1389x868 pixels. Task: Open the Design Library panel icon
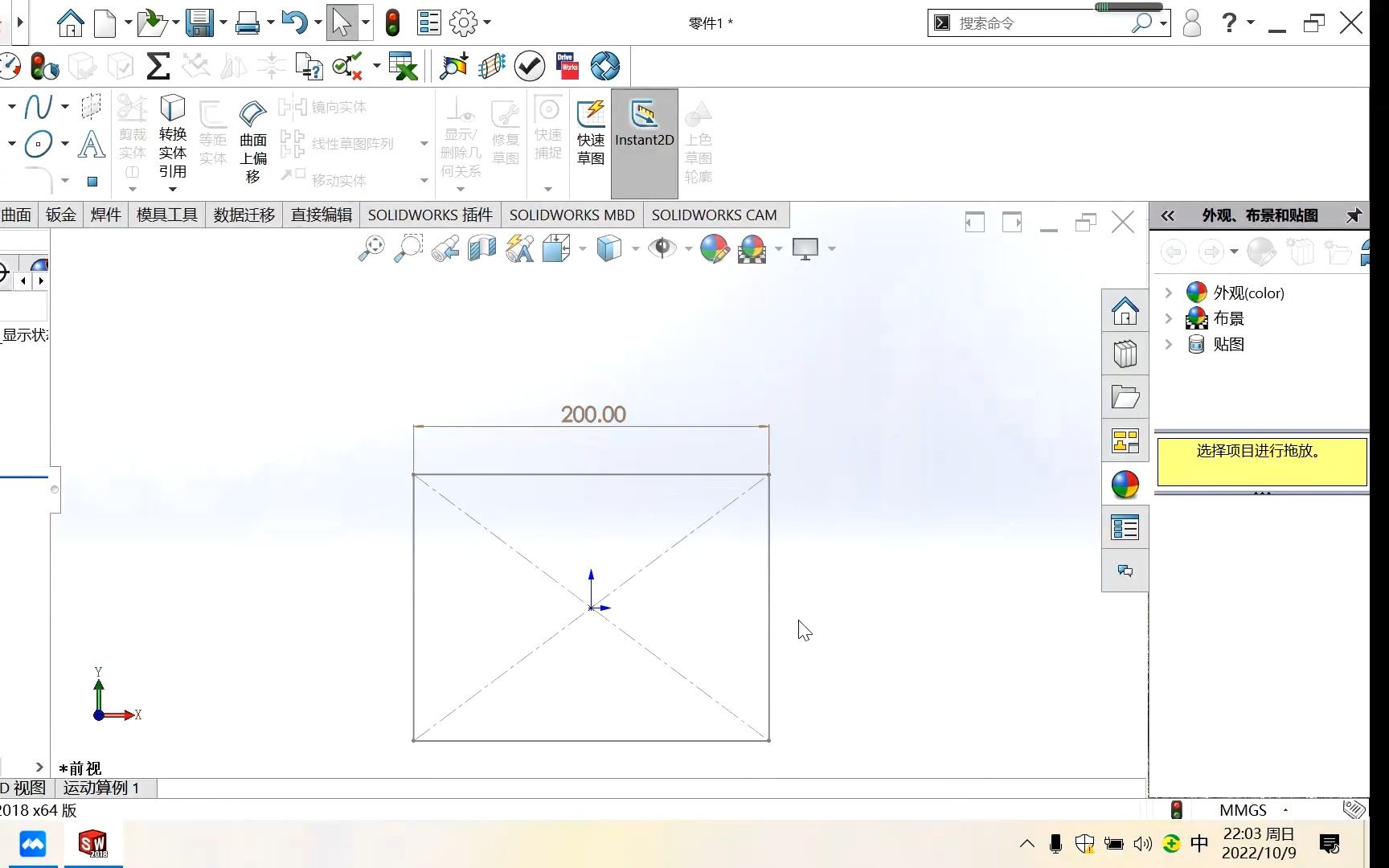point(1125,354)
